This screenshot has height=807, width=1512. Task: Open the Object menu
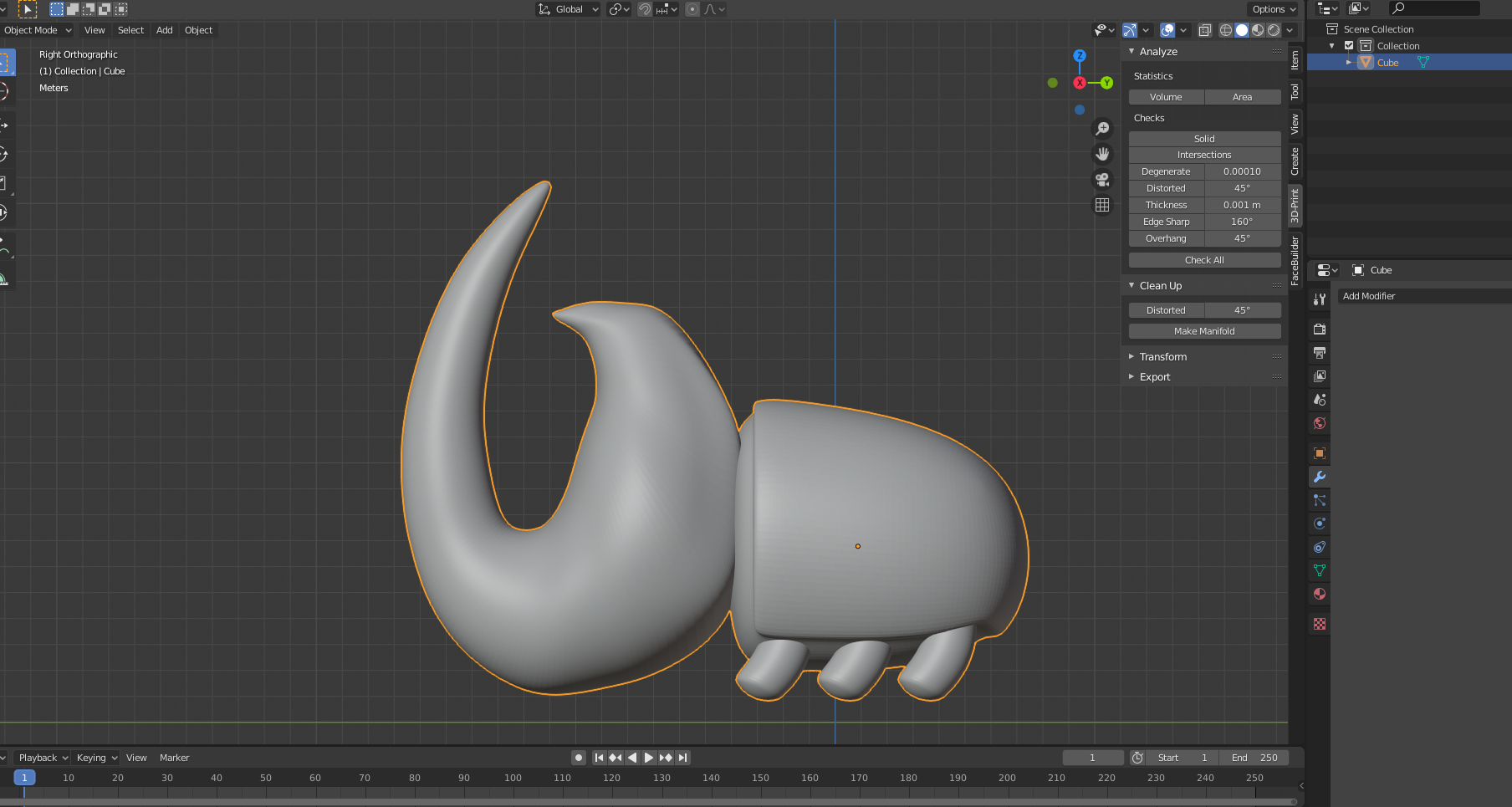point(198,30)
